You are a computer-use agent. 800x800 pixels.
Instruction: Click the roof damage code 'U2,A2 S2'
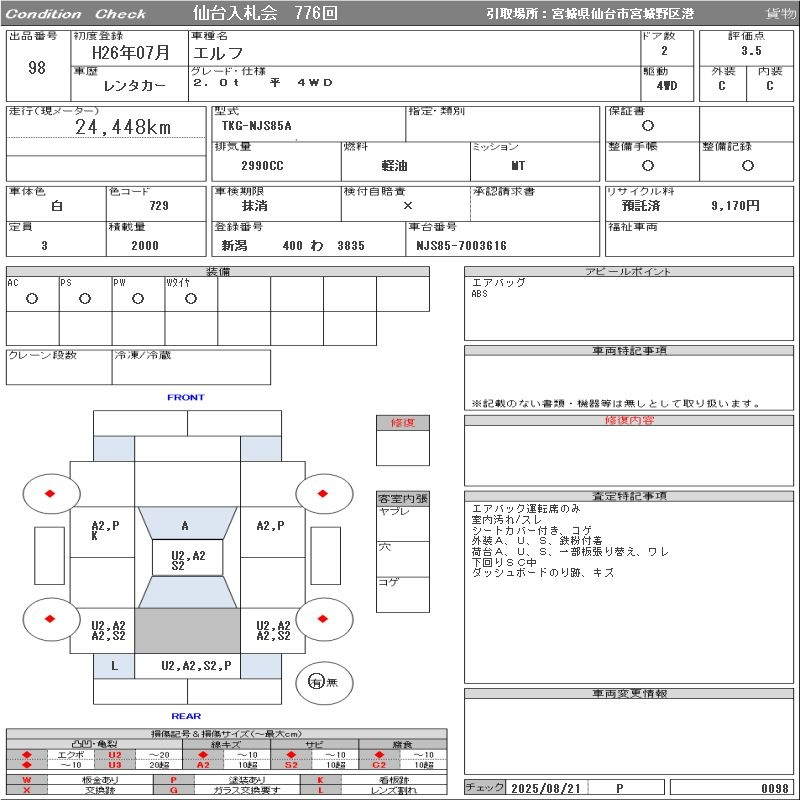pos(188,560)
